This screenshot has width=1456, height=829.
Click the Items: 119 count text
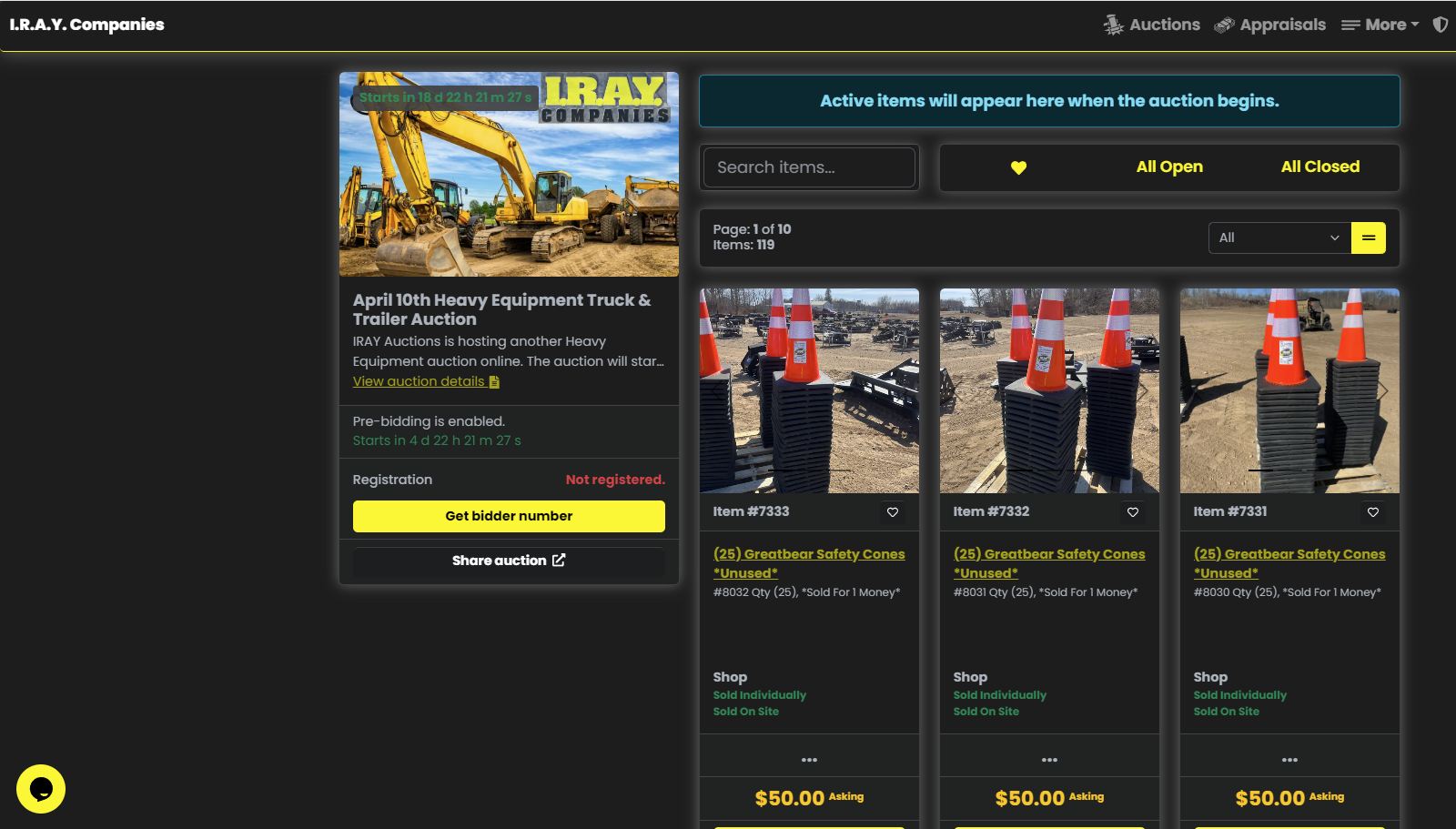(743, 245)
